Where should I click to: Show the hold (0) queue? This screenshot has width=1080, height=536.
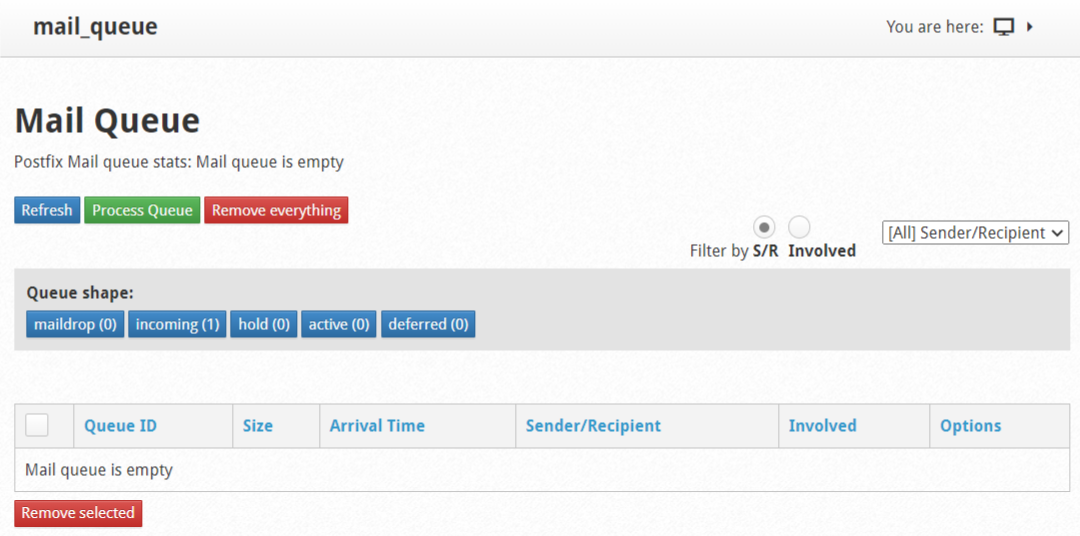(264, 324)
